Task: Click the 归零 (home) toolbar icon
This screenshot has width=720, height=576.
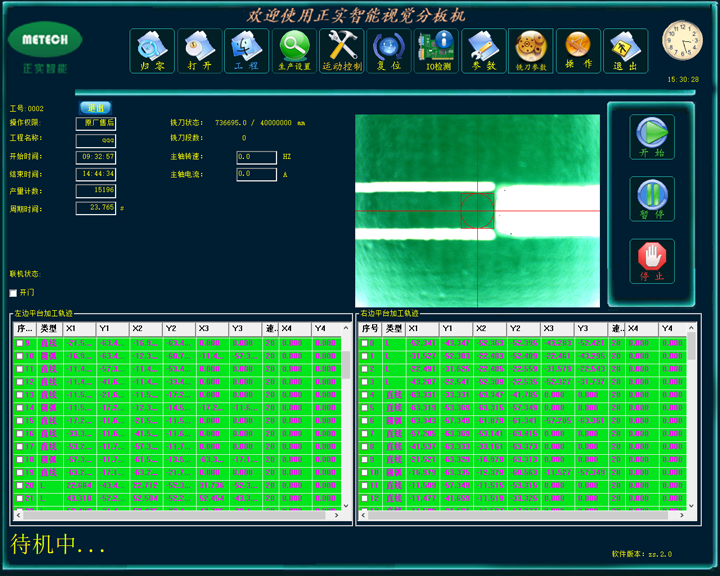Action: tap(152, 51)
